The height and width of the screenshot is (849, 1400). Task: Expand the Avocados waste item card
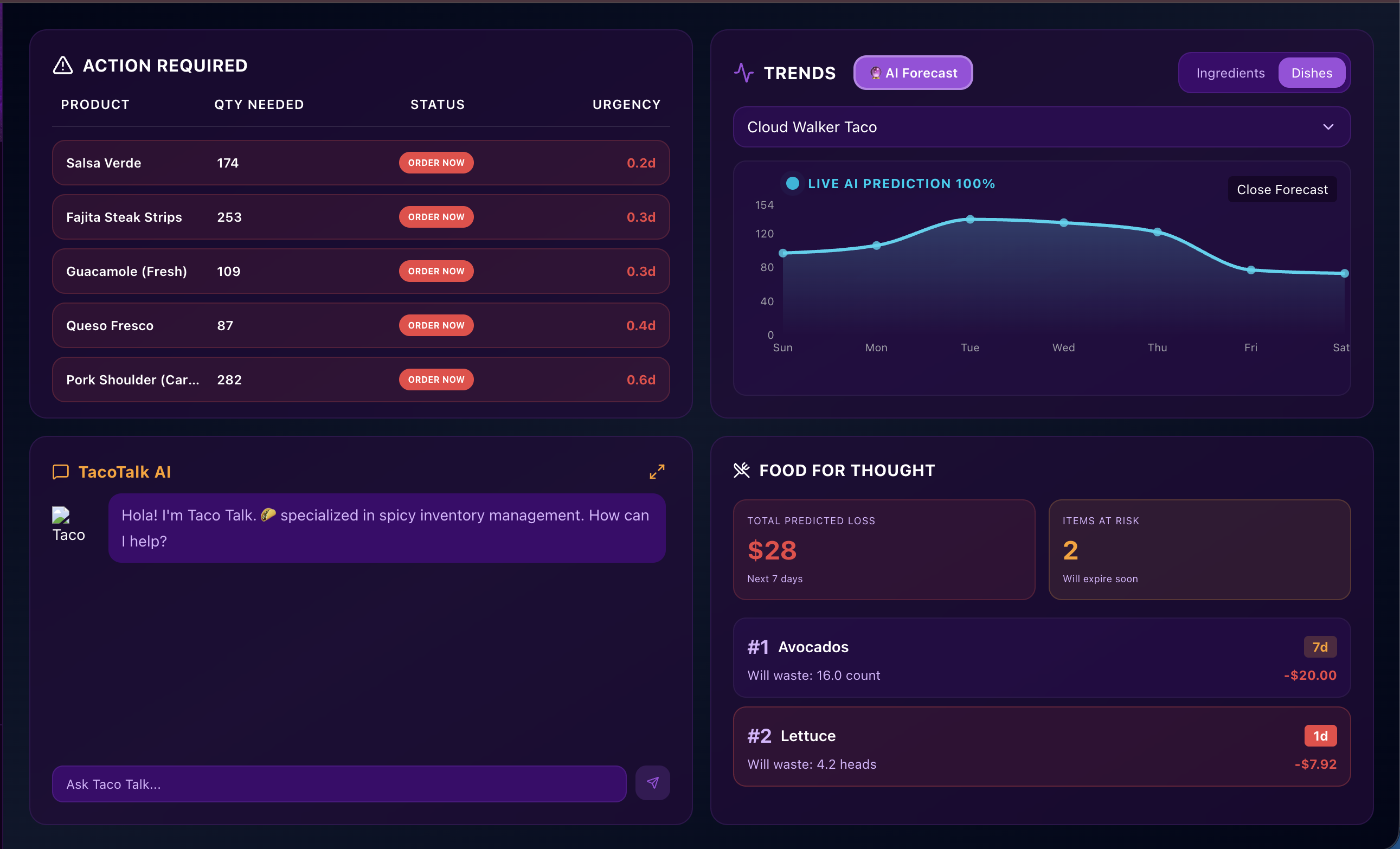1041,658
